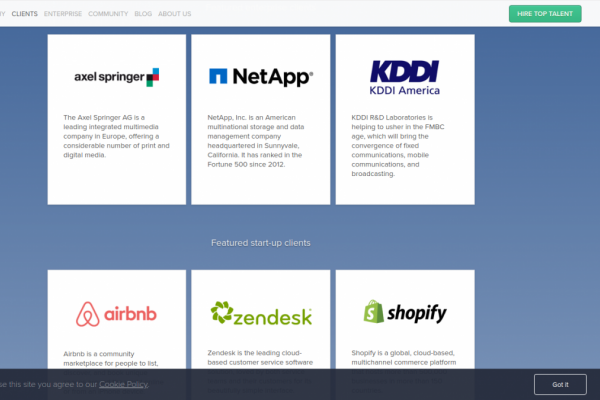Screen dimensions: 600x400
Task: Click the Featured start-up clients heading
Action: pyautogui.click(x=261, y=243)
